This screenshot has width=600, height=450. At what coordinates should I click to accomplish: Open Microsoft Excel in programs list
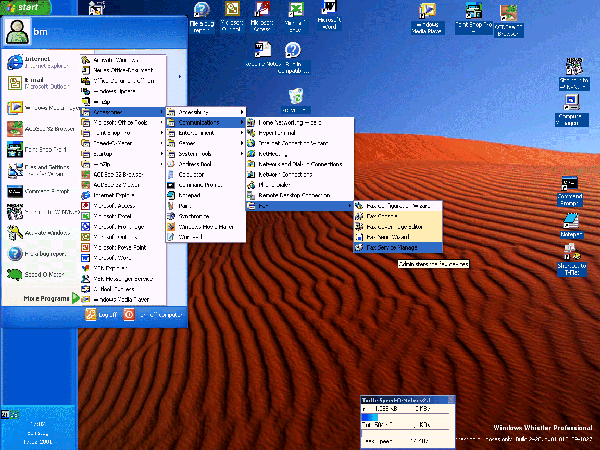tap(124, 216)
